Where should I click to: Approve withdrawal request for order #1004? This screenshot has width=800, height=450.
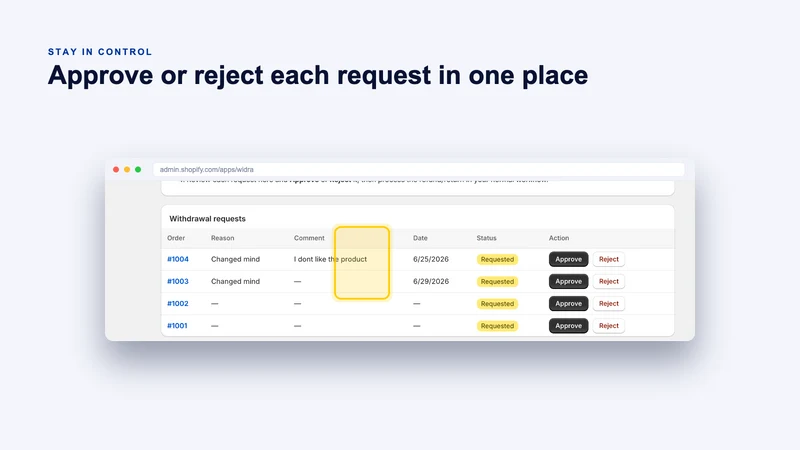pyautogui.click(x=568, y=259)
